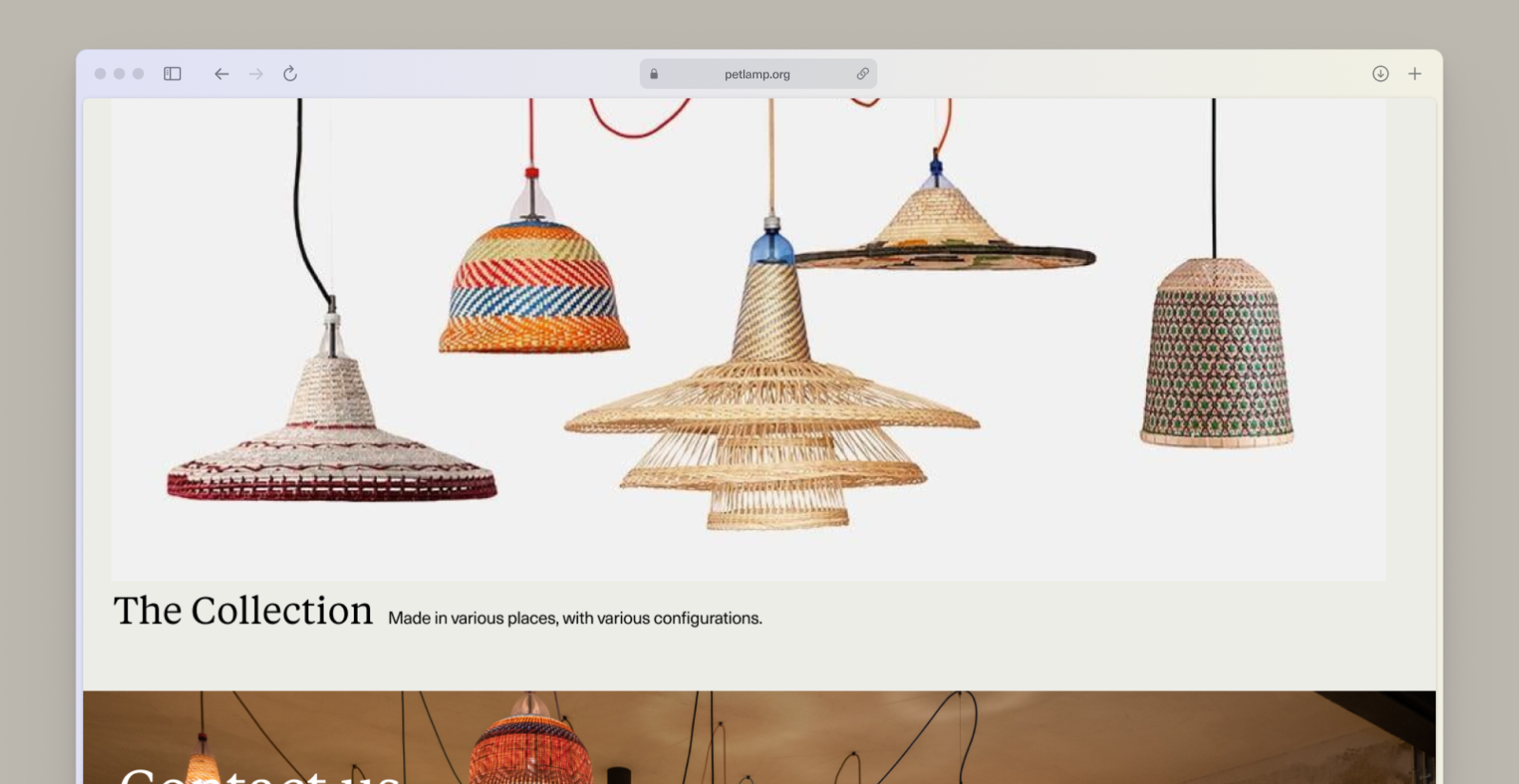
Task: Click the red window close dot
Action: click(100, 73)
